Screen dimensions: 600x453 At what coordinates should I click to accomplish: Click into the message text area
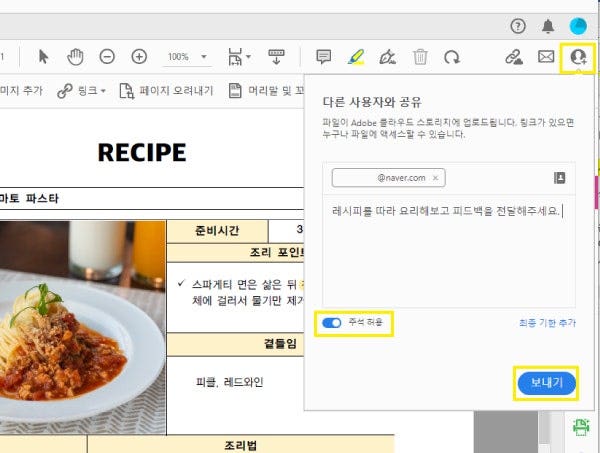point(449,251)
